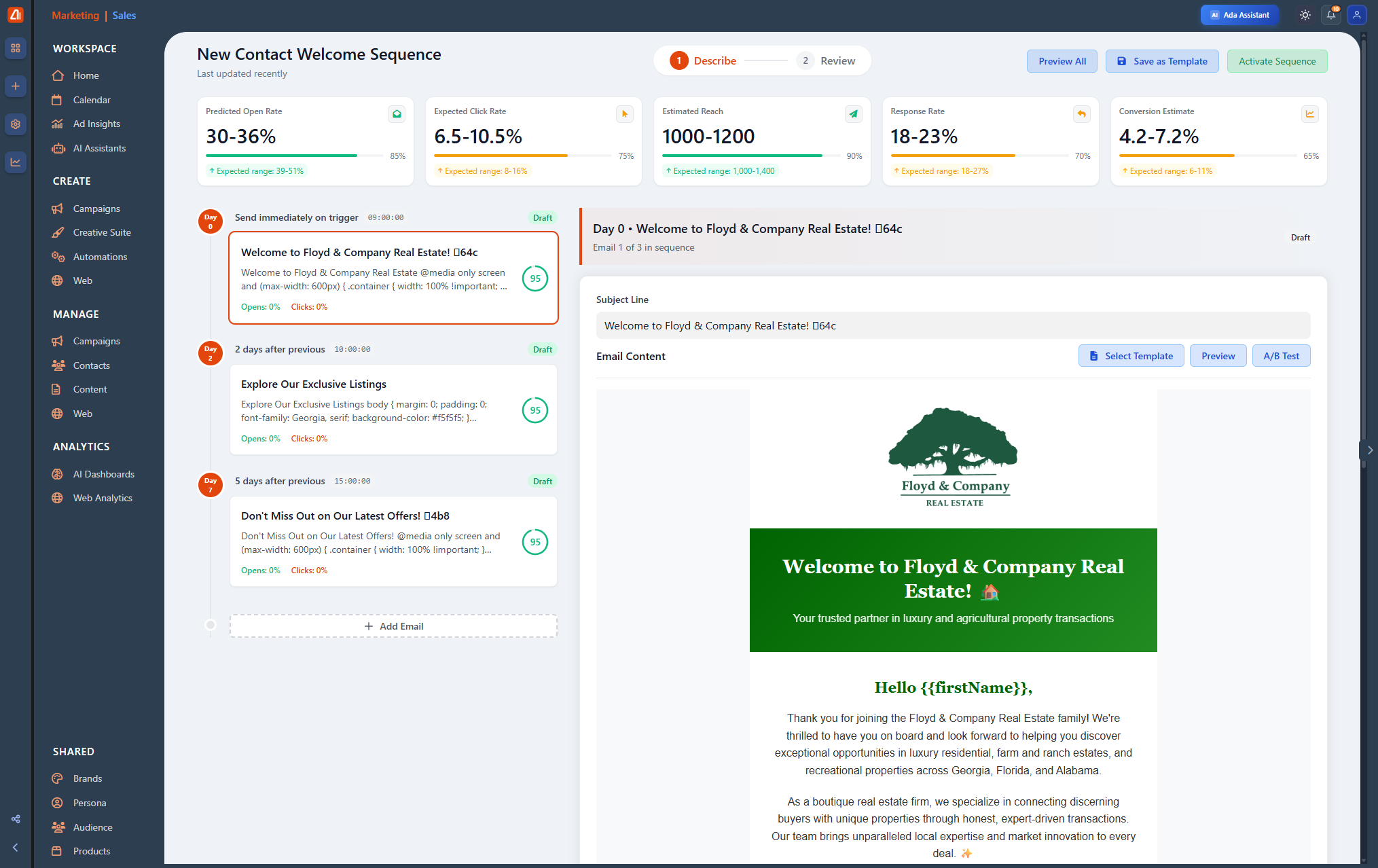Switch to the Sales tab
This screenshot has width=1378, height=868.
(x=124, y=15)
